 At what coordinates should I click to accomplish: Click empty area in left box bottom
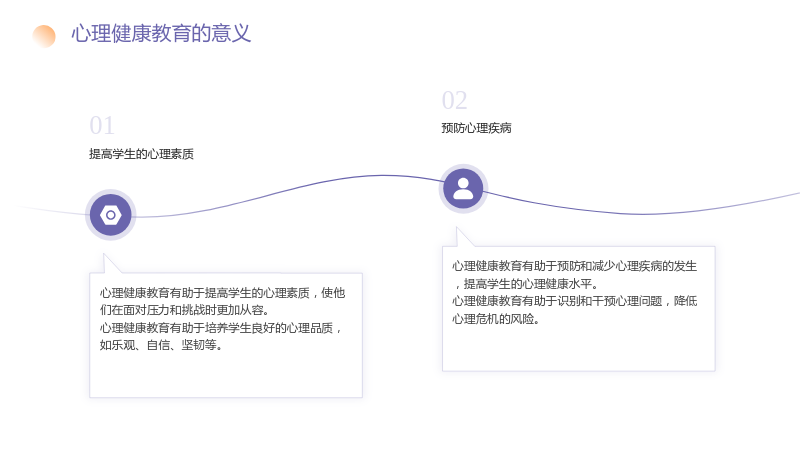[x=226, y=375]
